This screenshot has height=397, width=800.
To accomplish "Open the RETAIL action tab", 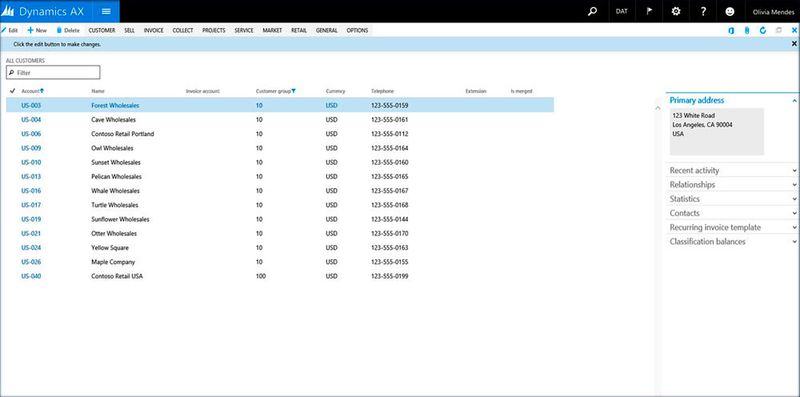I will pos(299,31).
